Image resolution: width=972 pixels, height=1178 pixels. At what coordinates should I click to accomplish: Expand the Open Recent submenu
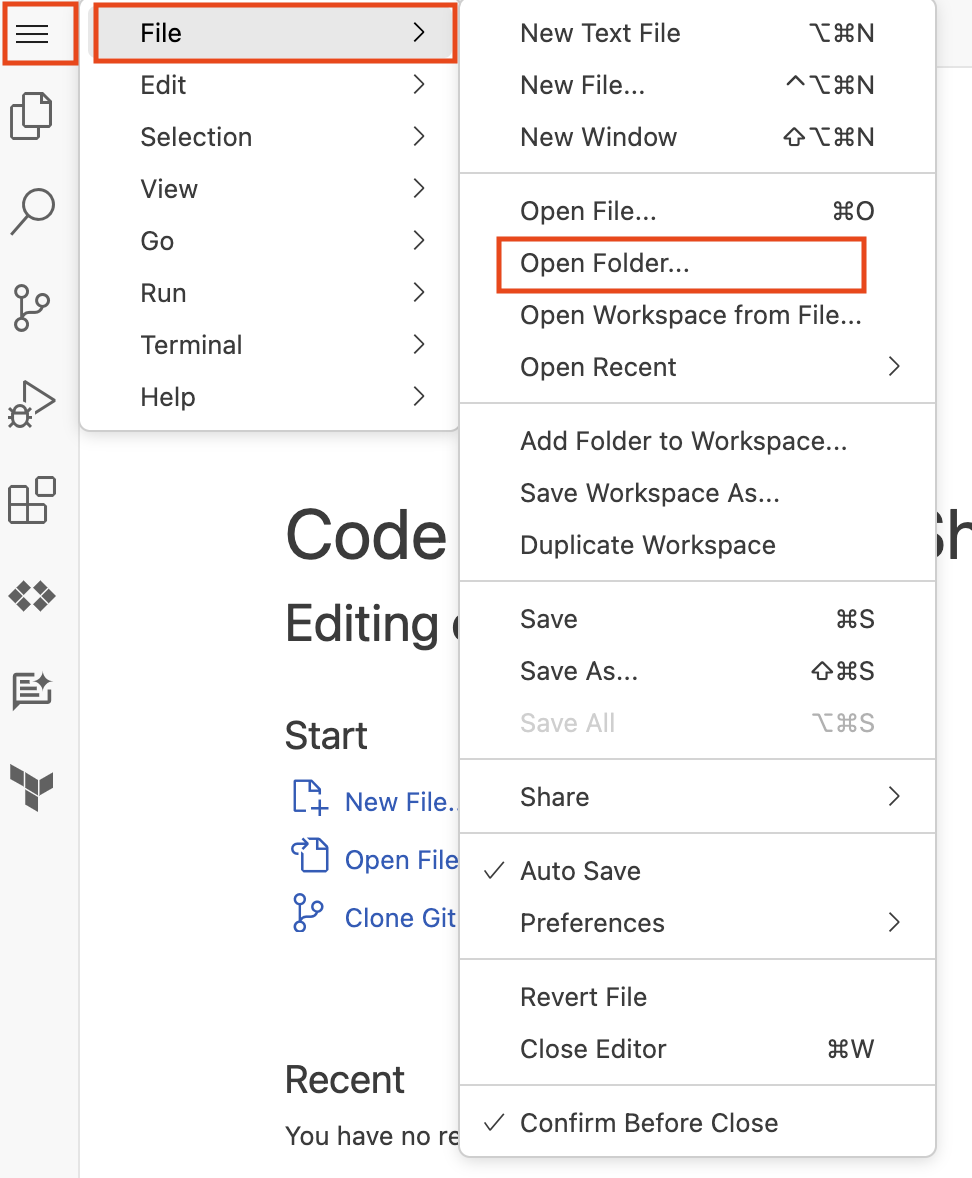click(598, 367)
